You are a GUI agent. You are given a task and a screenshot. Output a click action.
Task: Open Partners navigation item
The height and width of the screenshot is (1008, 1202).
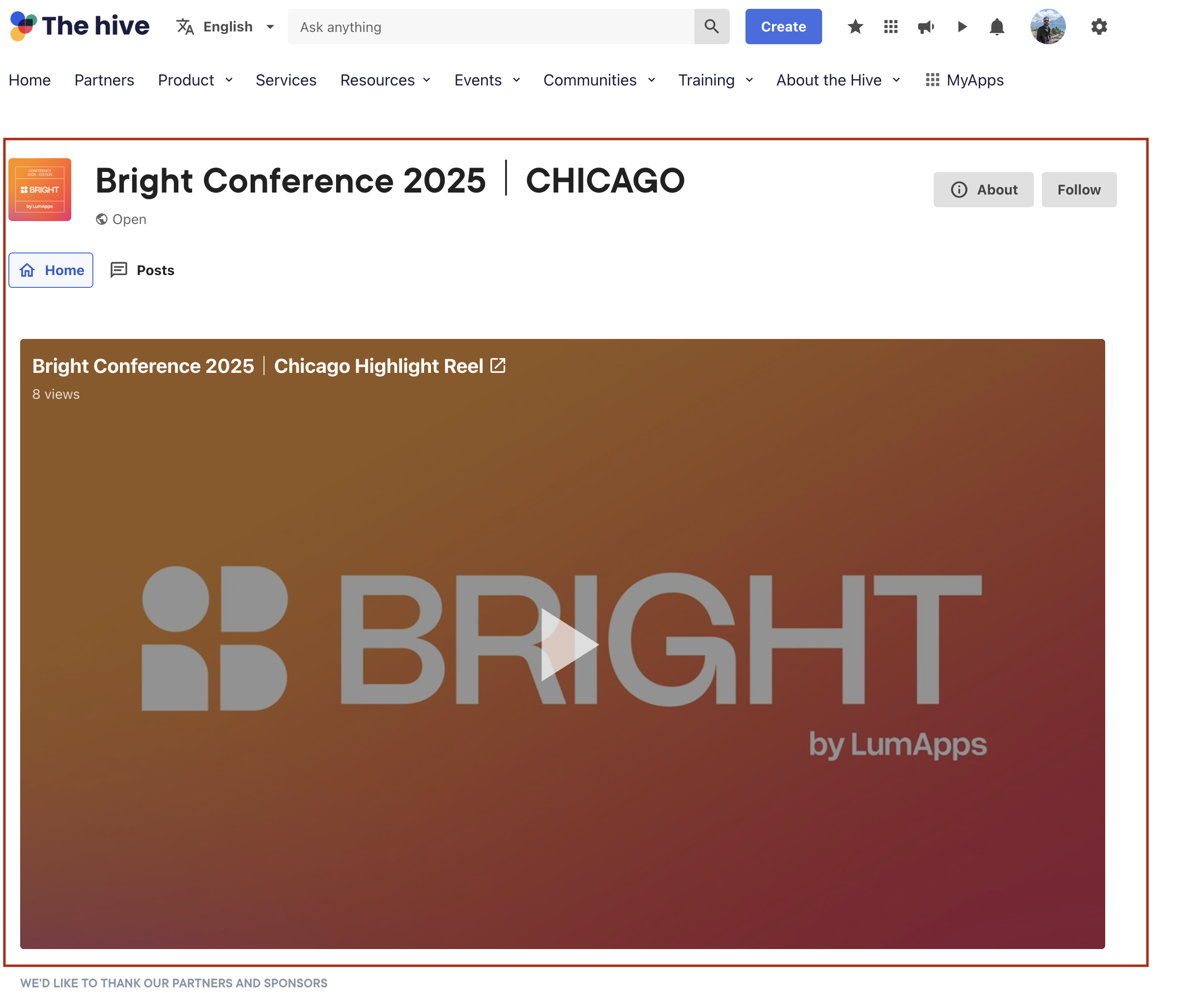[x=104, y=80]
